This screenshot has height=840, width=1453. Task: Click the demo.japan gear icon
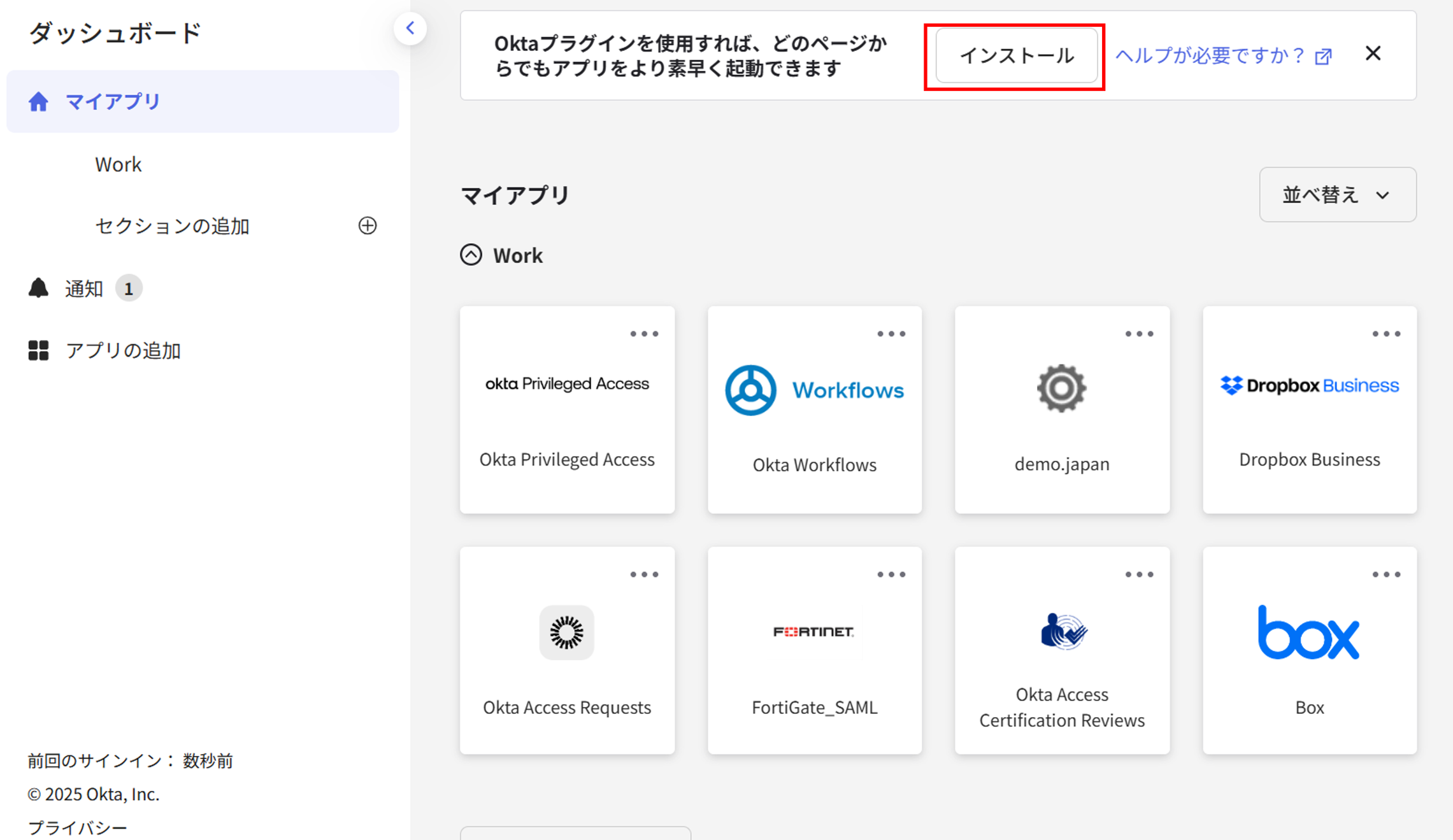click(1061, 388)
